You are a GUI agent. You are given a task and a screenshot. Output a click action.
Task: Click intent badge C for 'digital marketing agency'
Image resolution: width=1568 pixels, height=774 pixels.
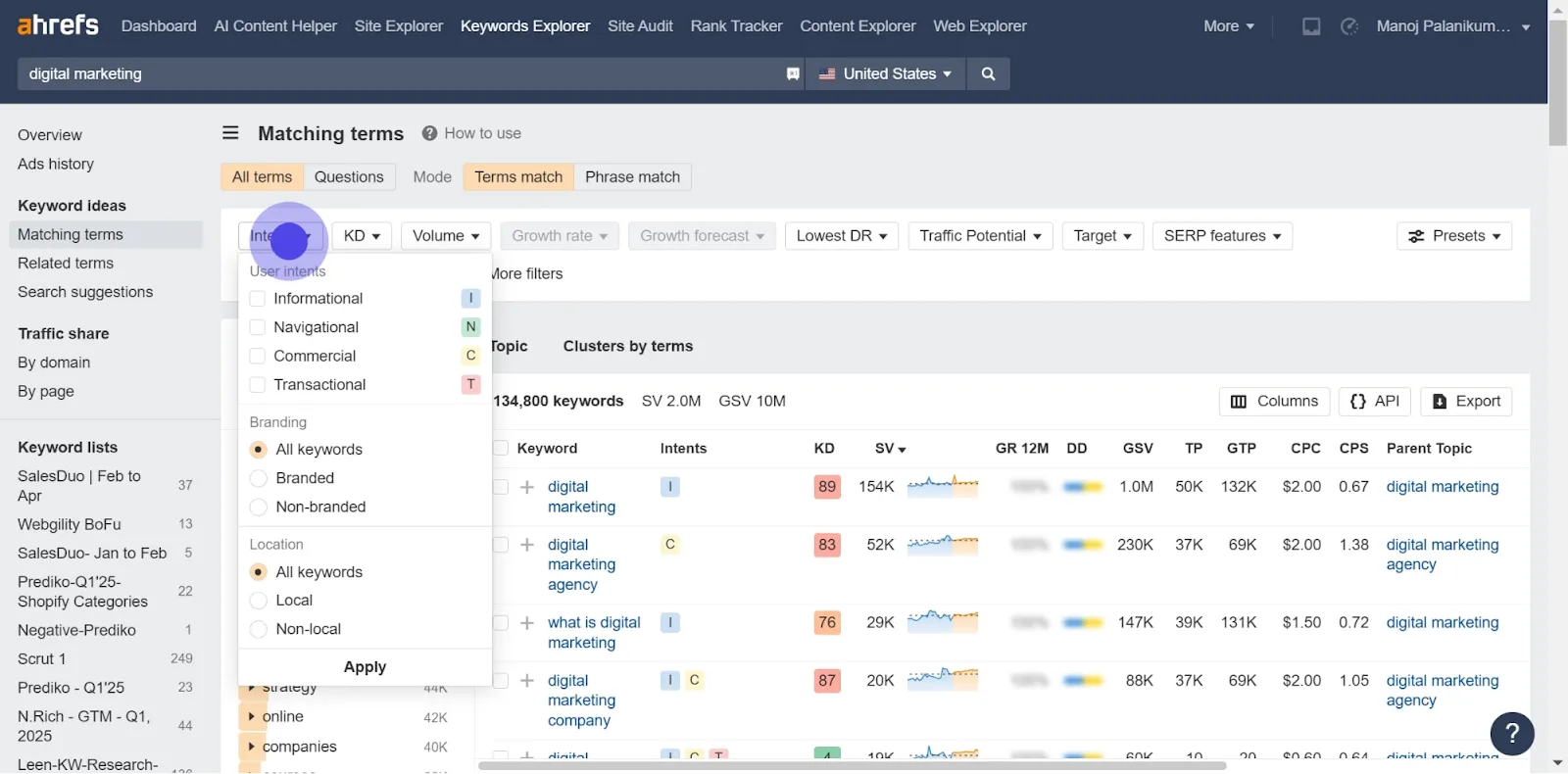pyautogui.click(x=670, y=545)
